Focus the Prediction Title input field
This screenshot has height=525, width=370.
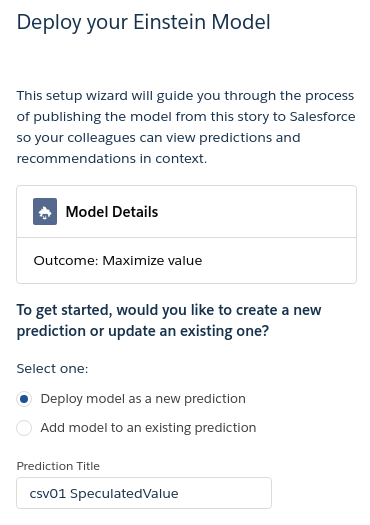(144, 493)
